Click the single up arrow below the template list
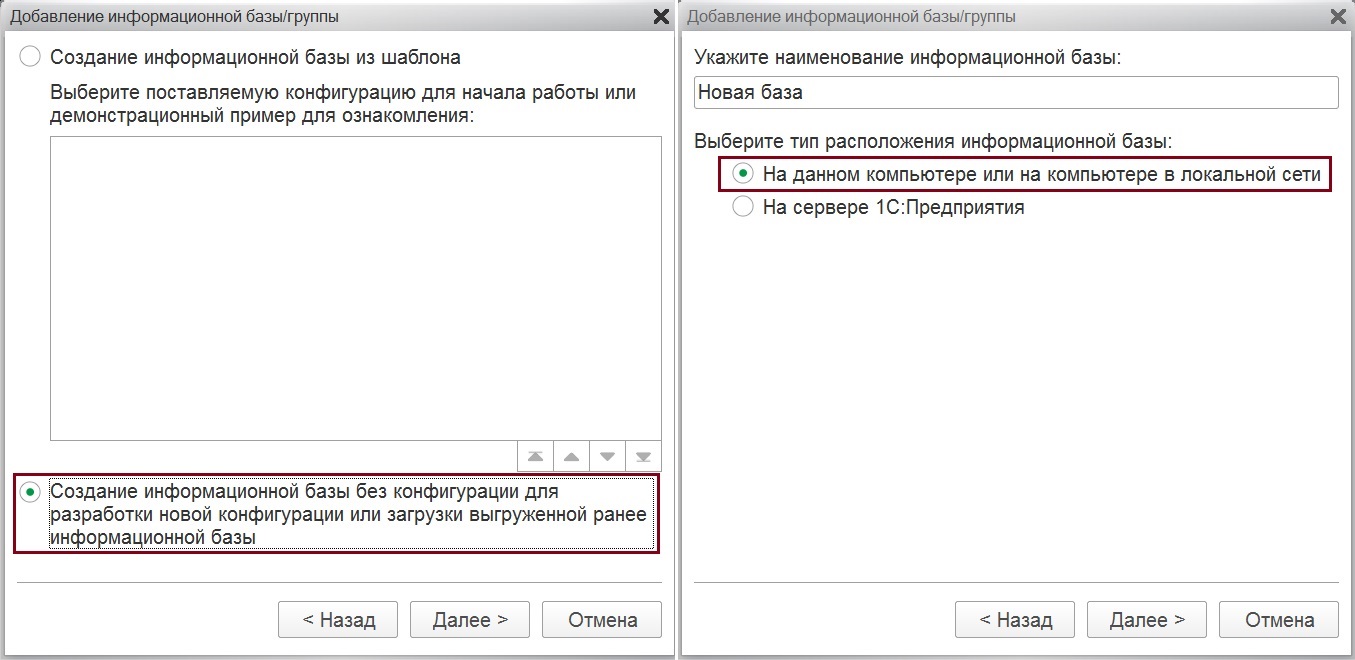The height and width of the screenshot is (660, 1355). [x=571, y=457]
